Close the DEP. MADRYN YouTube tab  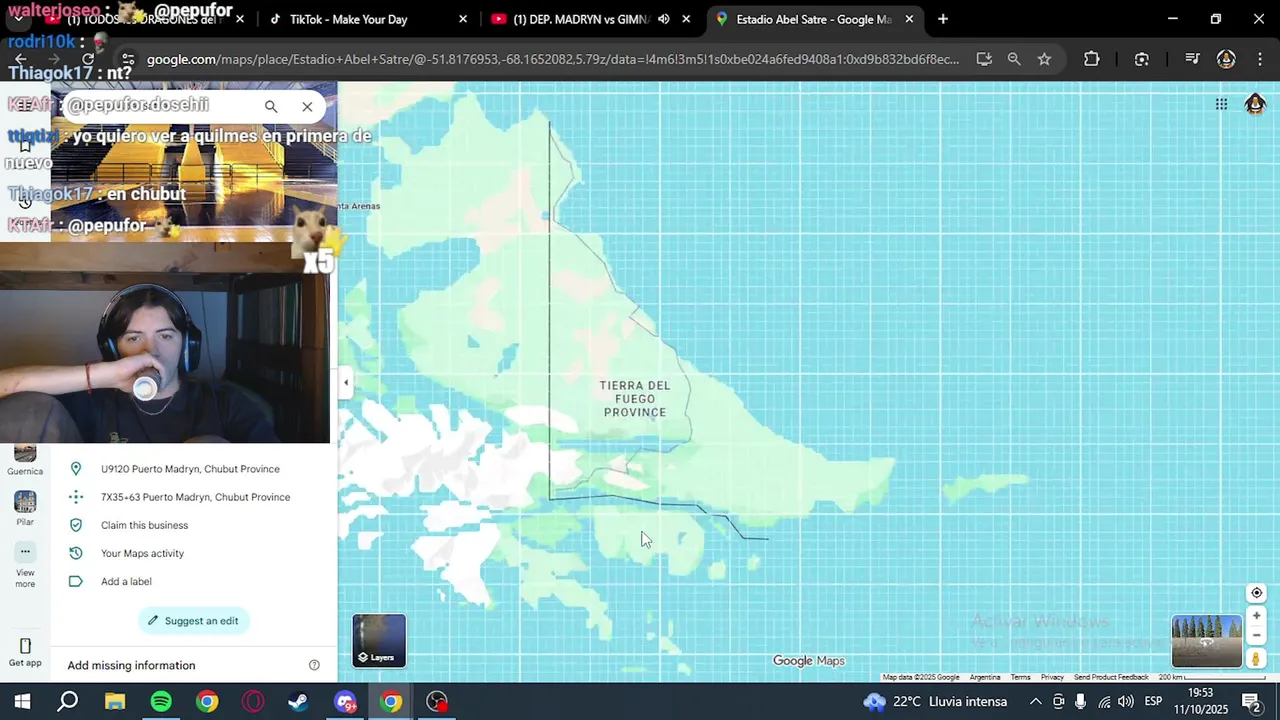coord(686,19)
